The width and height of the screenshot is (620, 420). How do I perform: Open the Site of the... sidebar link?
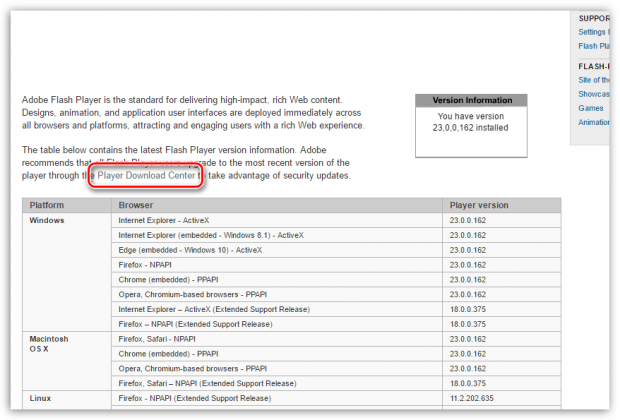tap(594, 80)
